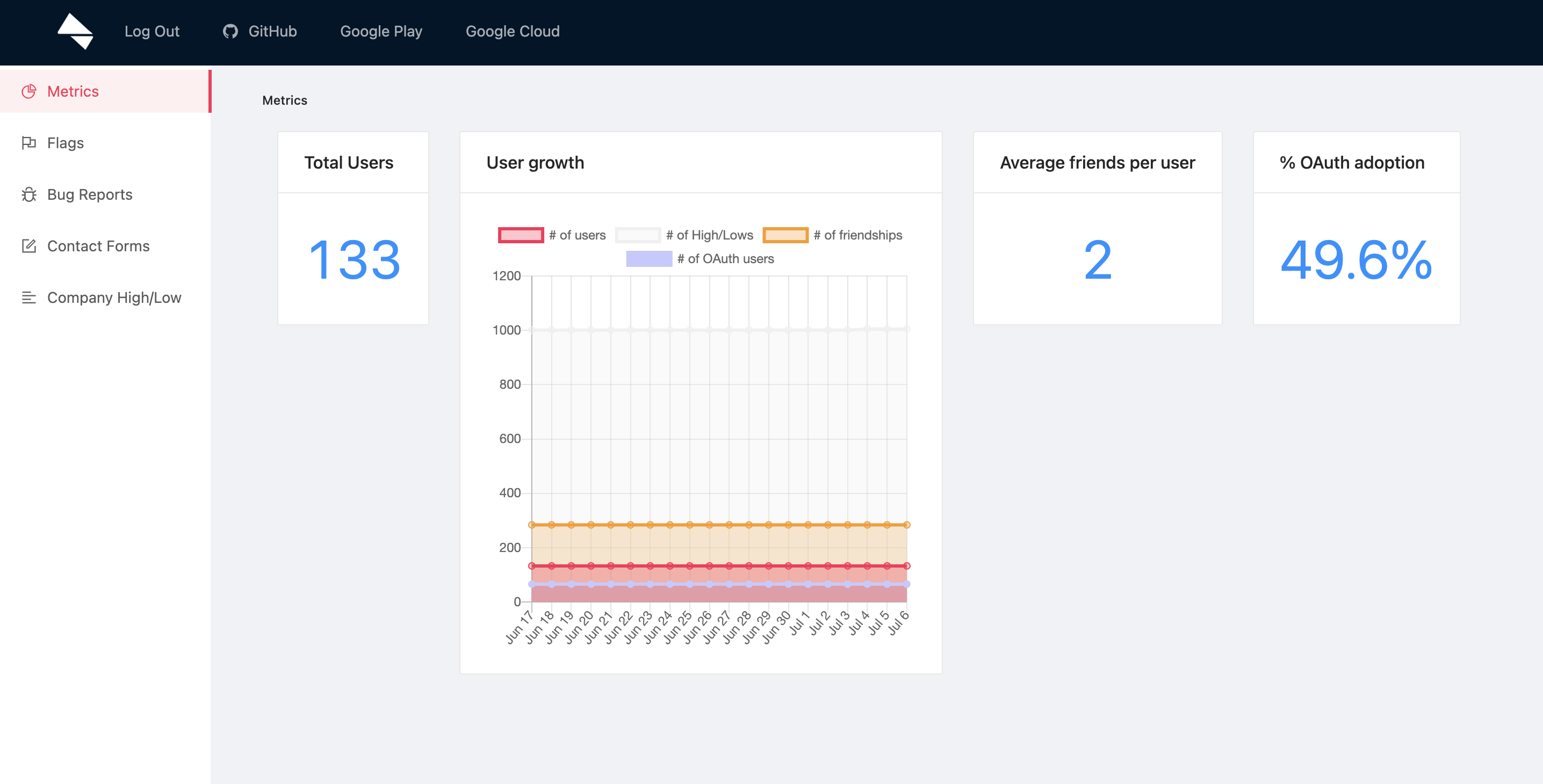
Task: Toggle the '# of users' legend series
Action: tap(576, 235)
